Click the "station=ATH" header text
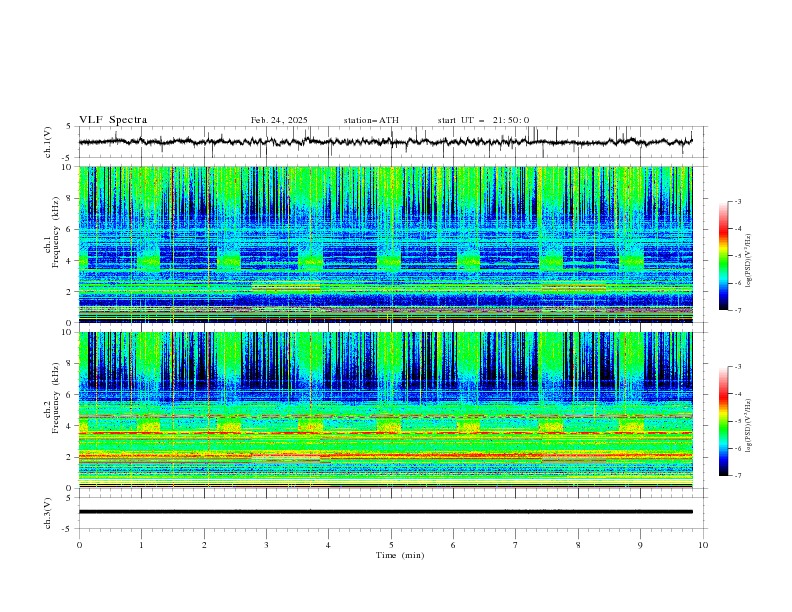The height and width of the screenshot is (612, 792). [371, 120]
